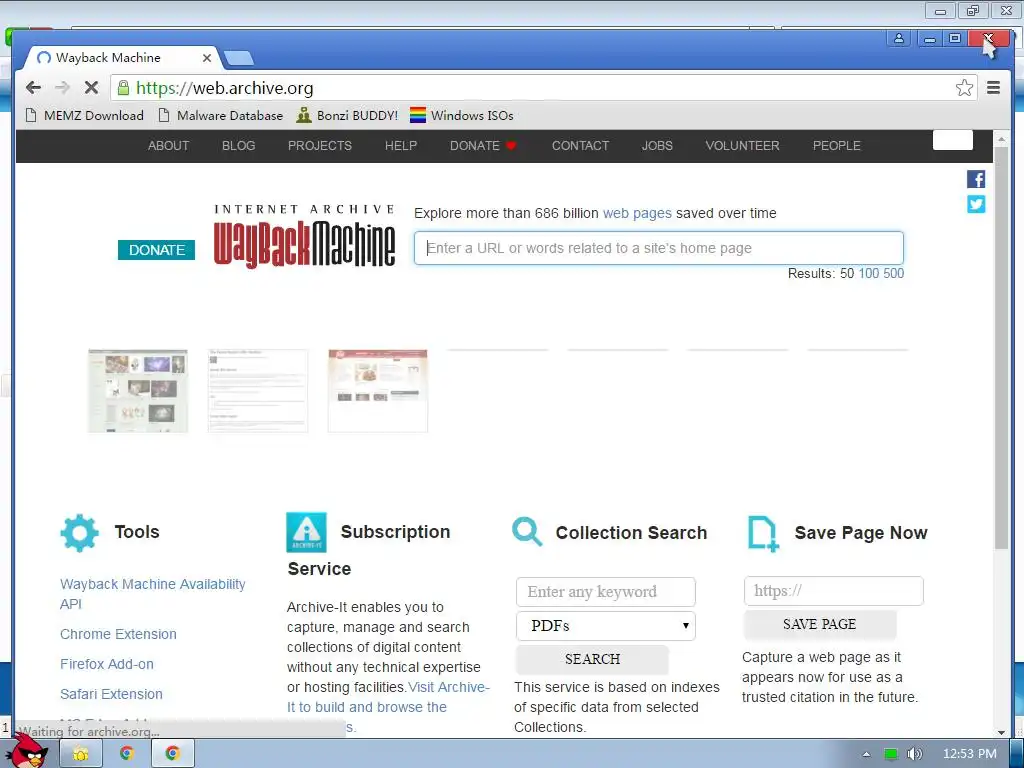This screenshot has height=768, width=1024.
Task: Stop page loading with the X button
Action: point(91,88)
